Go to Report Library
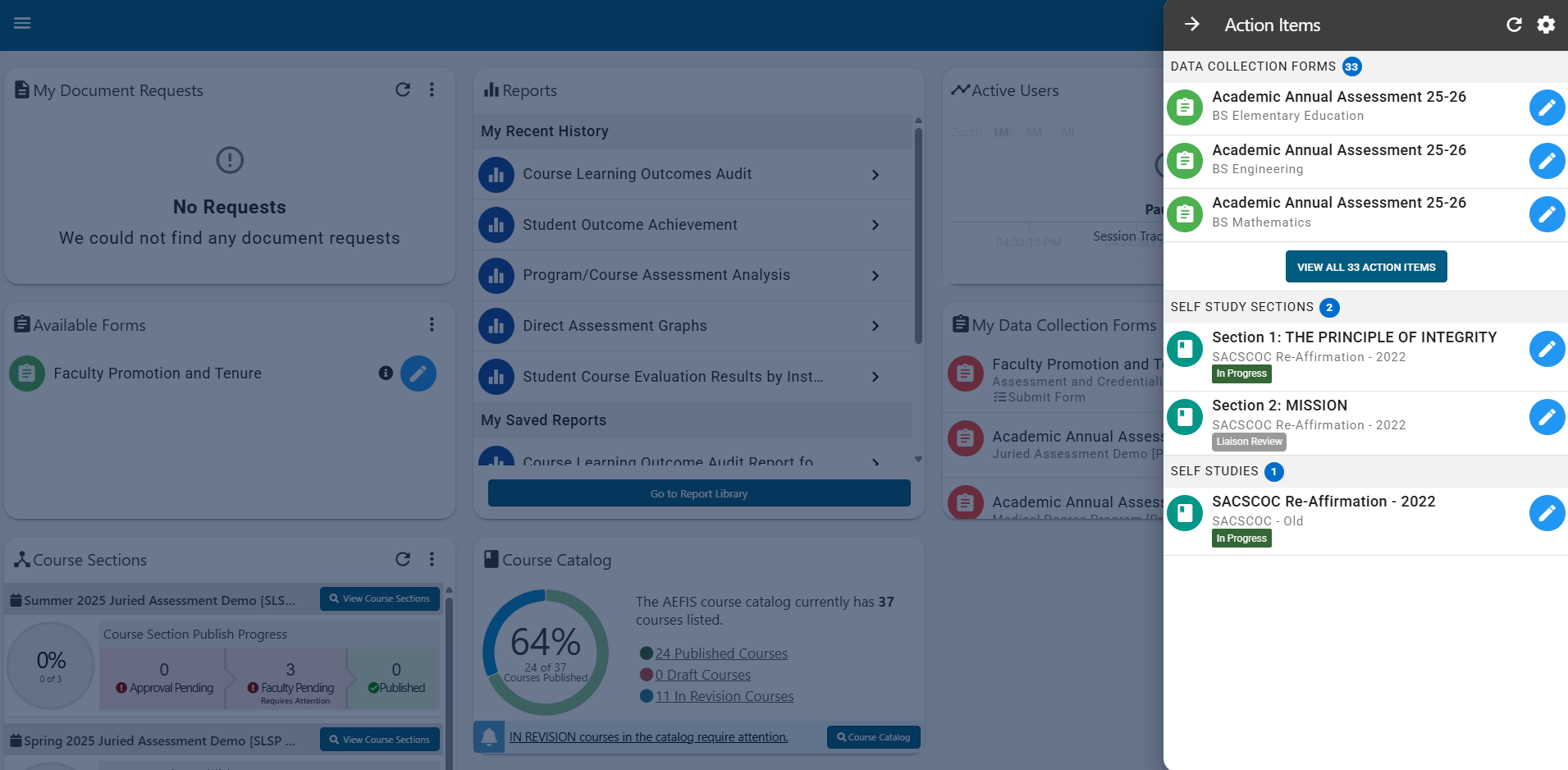The height and width of the screenshot is (770, 1568). [699, 493]
